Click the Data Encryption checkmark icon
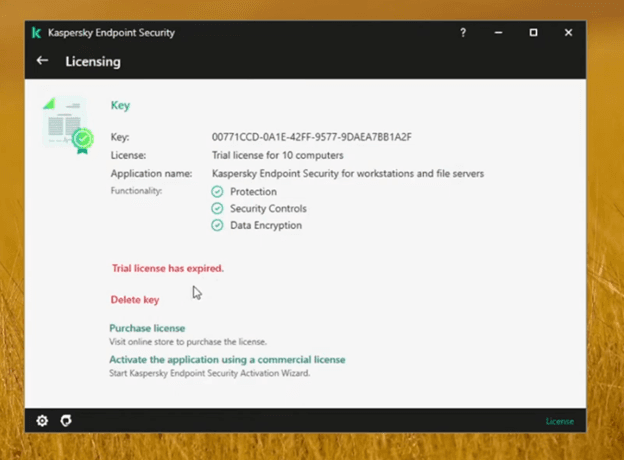 (217, 225)
